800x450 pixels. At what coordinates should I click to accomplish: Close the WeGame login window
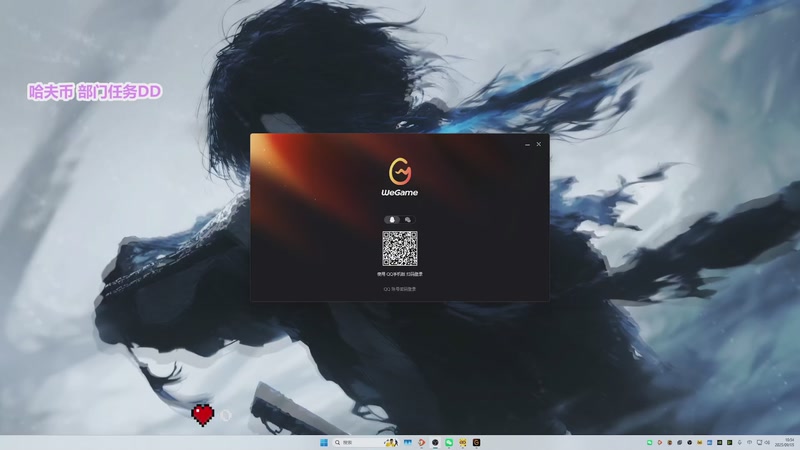(x=539, y=144)
